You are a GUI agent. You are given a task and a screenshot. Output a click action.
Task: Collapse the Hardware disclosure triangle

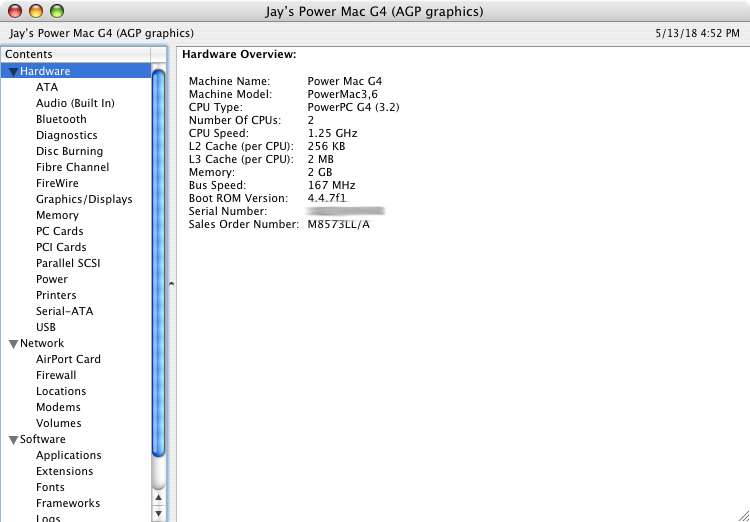tap(12, 72)
